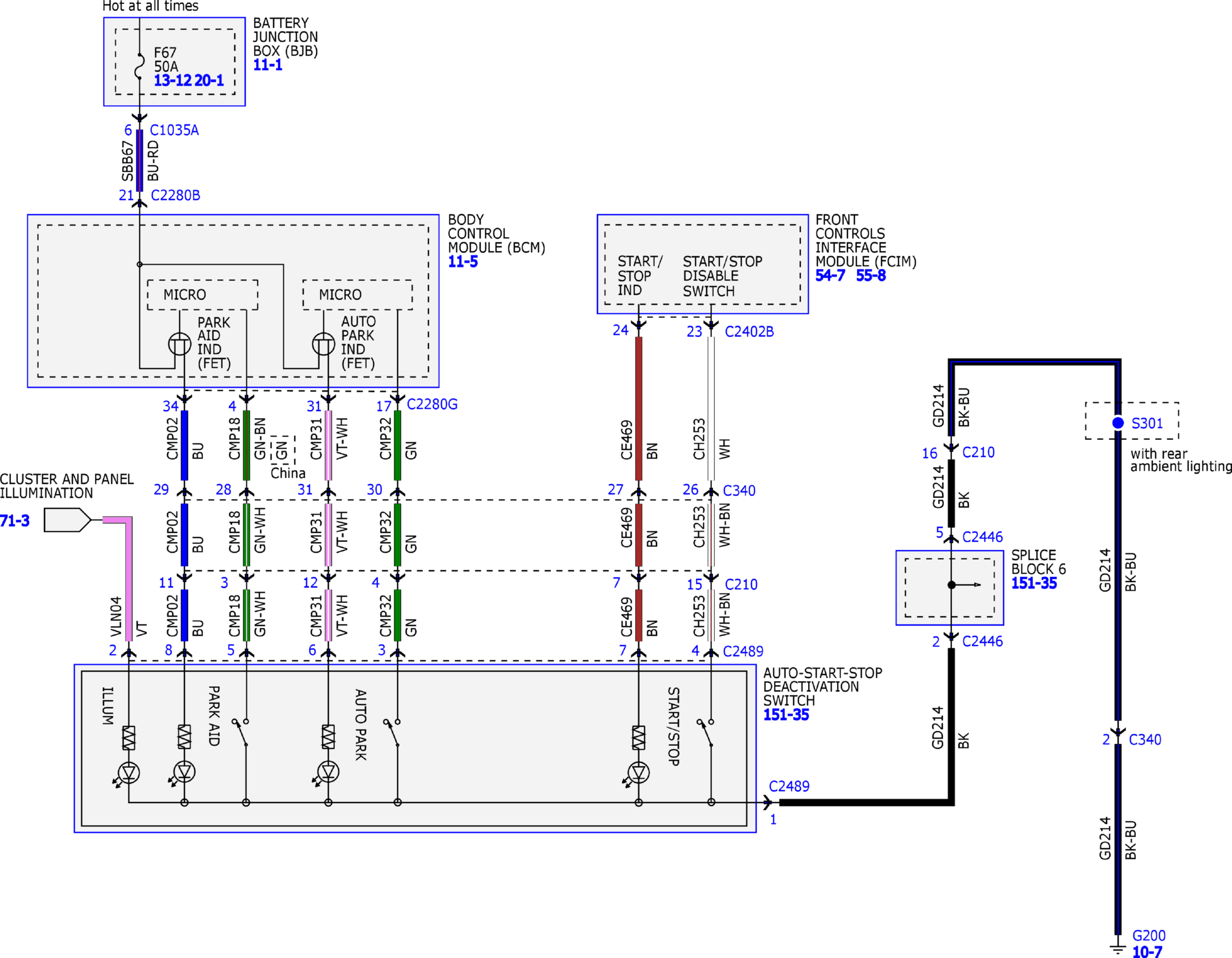The height and width of the screenshot is (958, 1232).
Task: Select the C340 label next to pin 26
Action: point(739,490)
